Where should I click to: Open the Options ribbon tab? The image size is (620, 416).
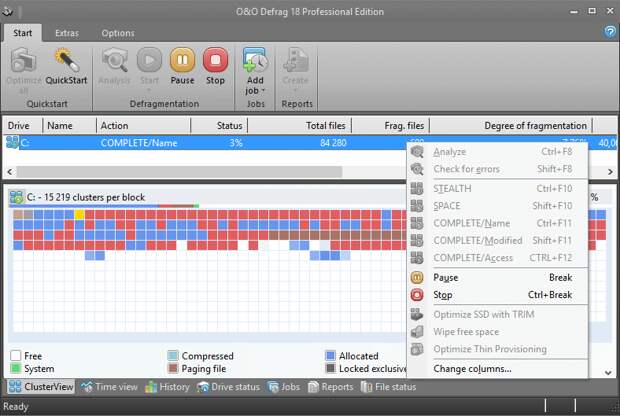[118, 33]
